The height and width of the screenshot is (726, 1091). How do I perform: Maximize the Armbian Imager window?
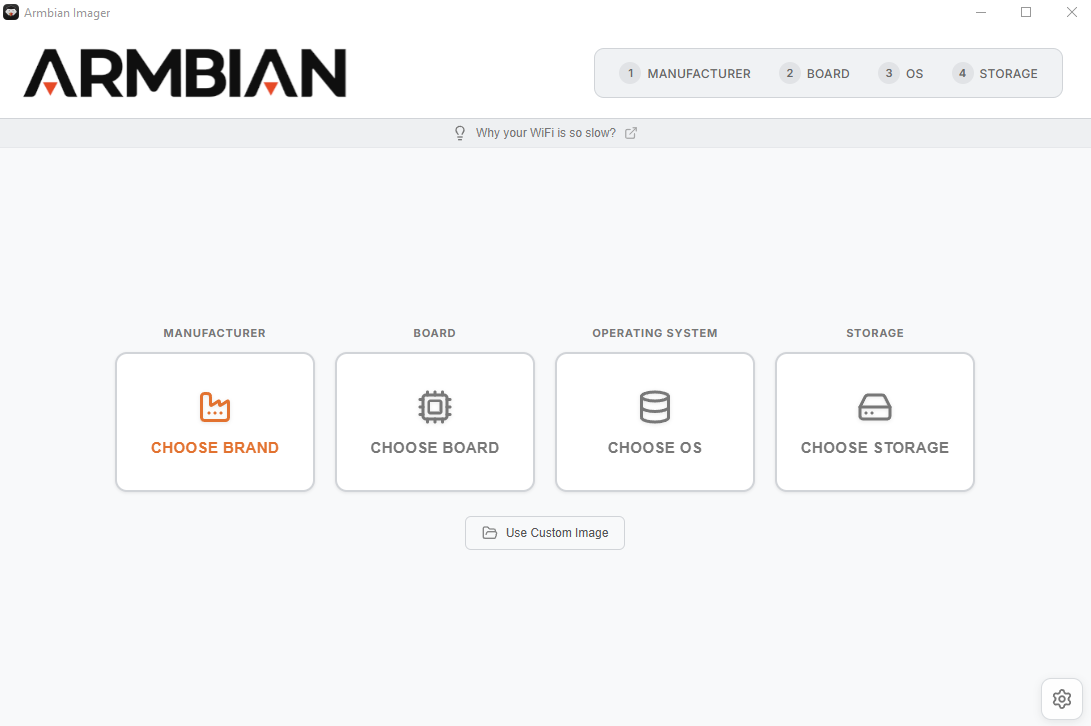[x=1026, y=12]
